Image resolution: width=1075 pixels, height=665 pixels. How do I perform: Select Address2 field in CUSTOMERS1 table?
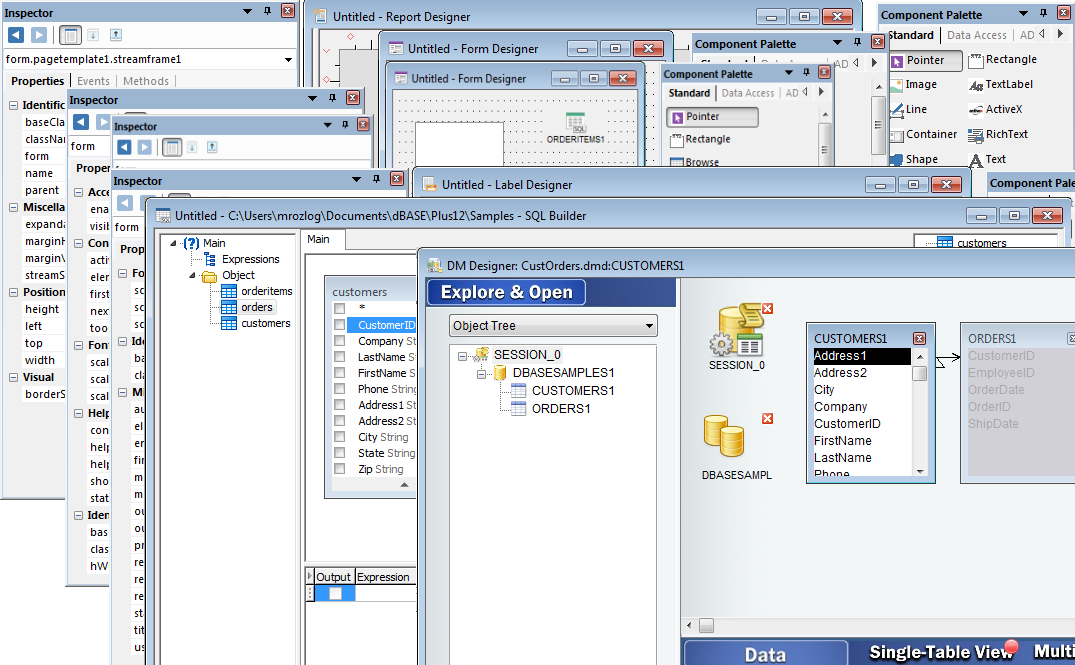[840, 373]
